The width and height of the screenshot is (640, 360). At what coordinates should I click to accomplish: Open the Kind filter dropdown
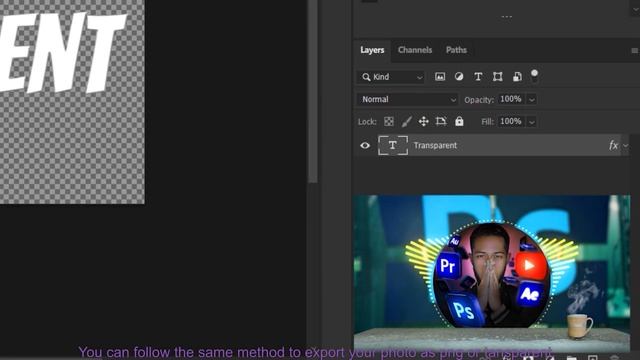point(391,77)
